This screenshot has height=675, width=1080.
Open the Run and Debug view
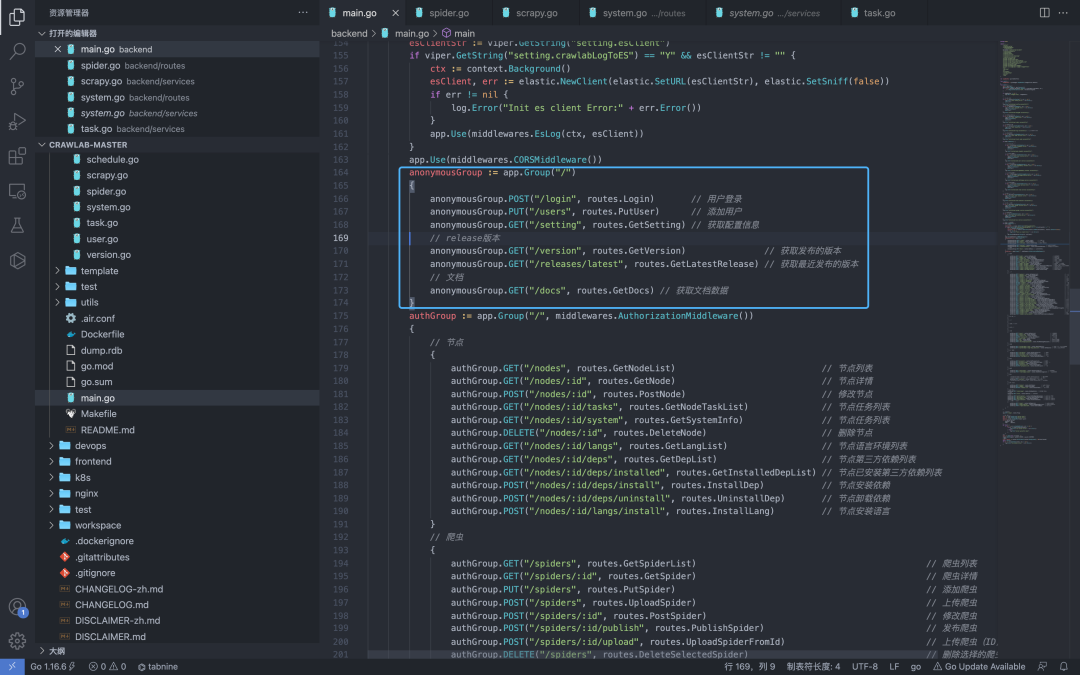pyautogui.click(x=17, y=121)
